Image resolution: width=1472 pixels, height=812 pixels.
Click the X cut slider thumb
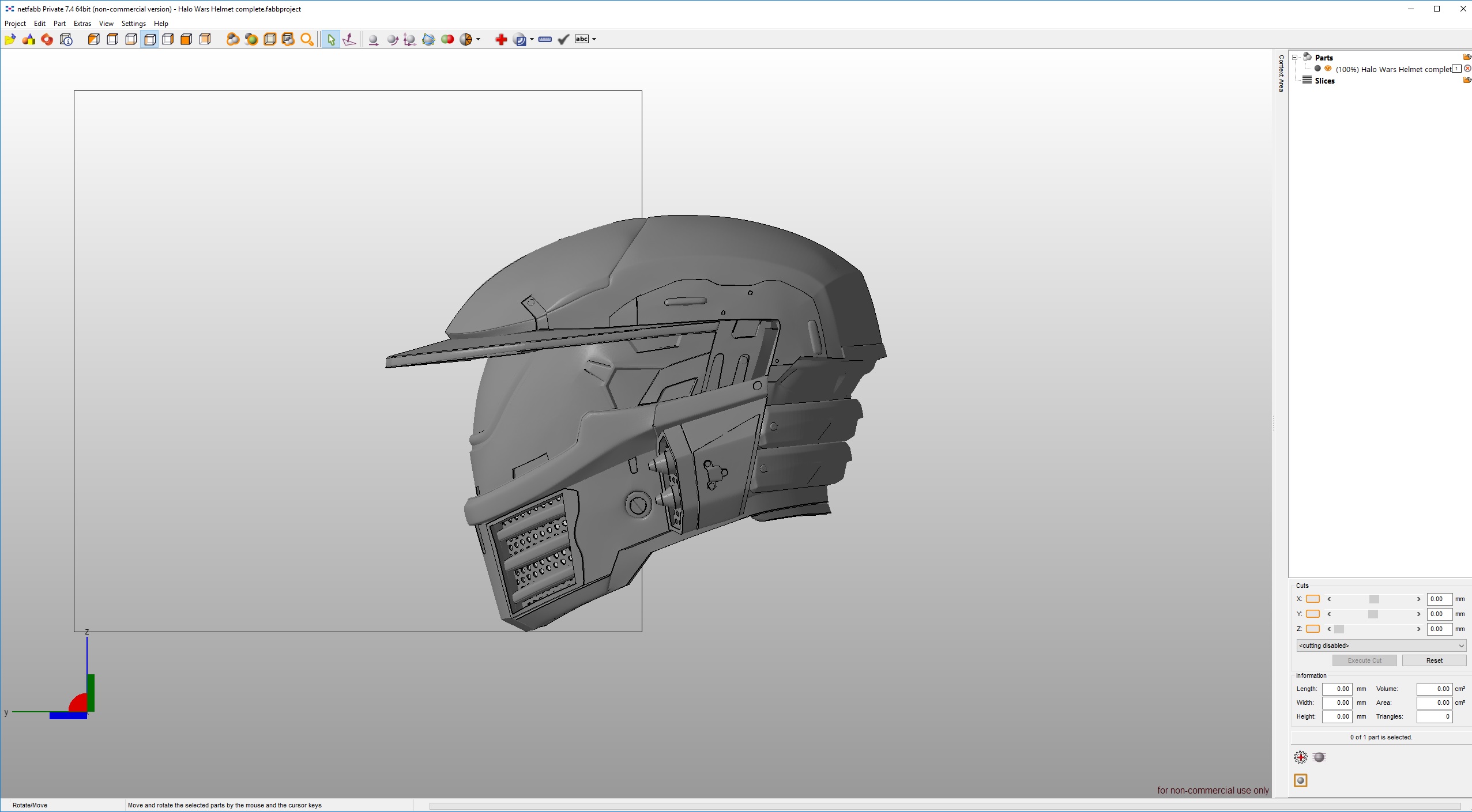click(x=1374, y=599)
